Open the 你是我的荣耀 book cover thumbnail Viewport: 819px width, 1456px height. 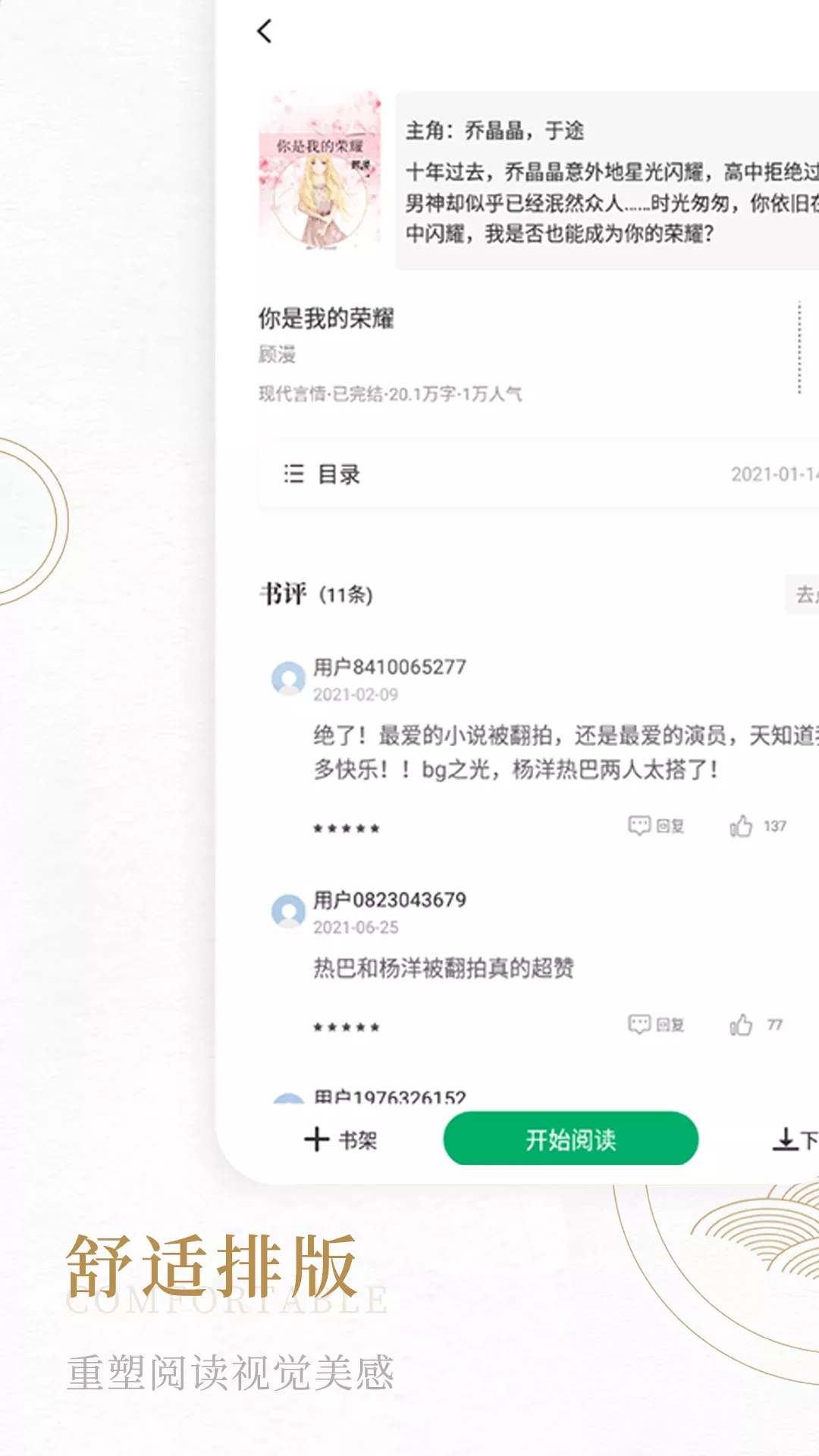click(x=319, y=170)
